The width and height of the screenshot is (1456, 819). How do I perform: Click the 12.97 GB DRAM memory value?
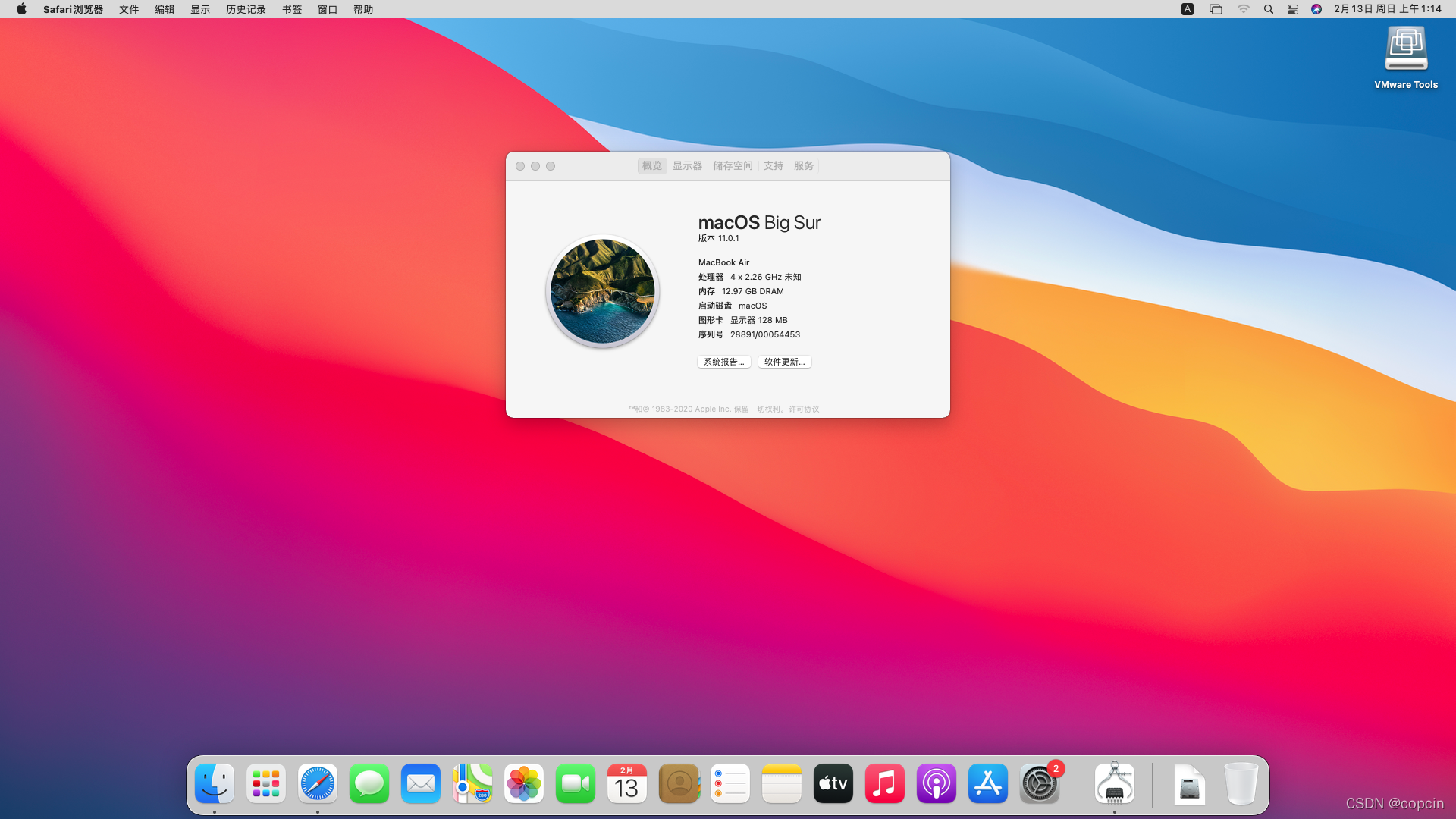point(753,291)
